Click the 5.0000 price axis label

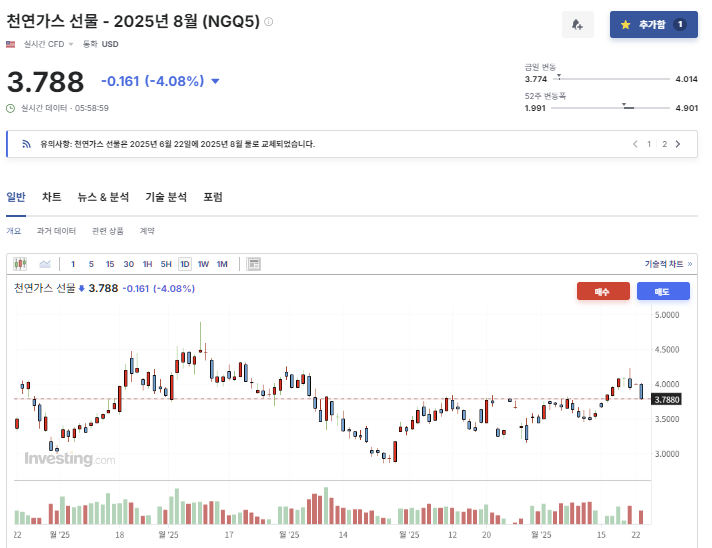point(667,315)
